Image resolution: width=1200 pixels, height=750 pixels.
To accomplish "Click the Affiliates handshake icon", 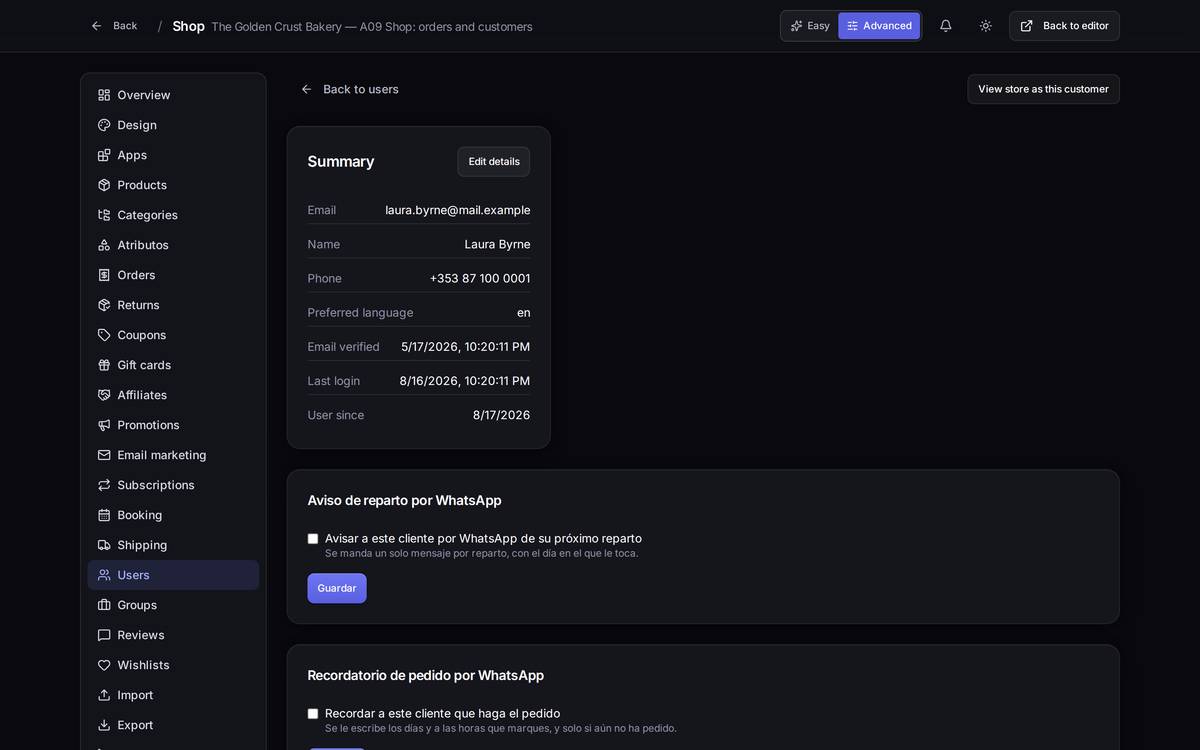I will point(104,395).
